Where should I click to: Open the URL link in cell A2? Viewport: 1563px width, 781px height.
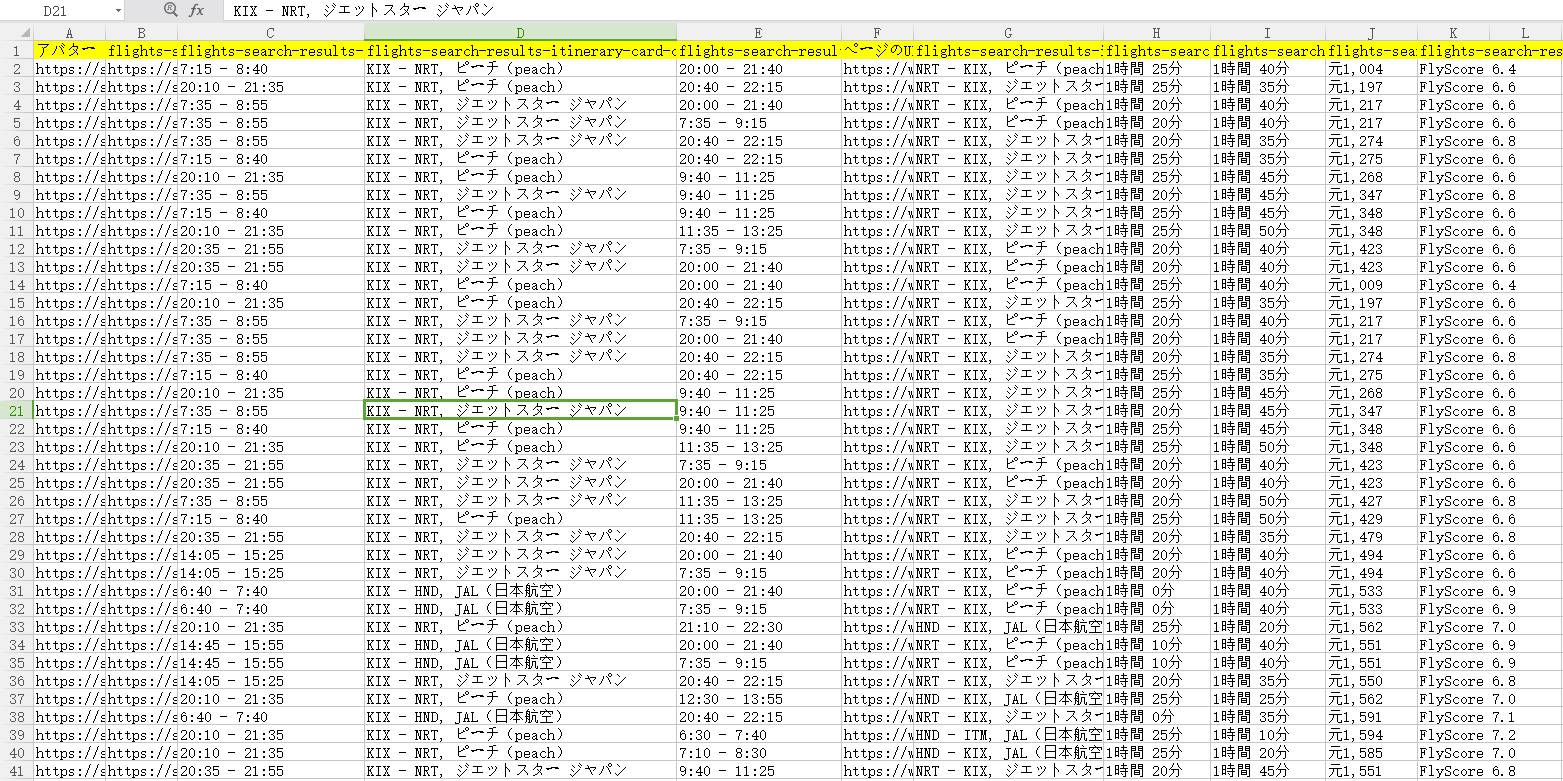click(x=68, y=69)
